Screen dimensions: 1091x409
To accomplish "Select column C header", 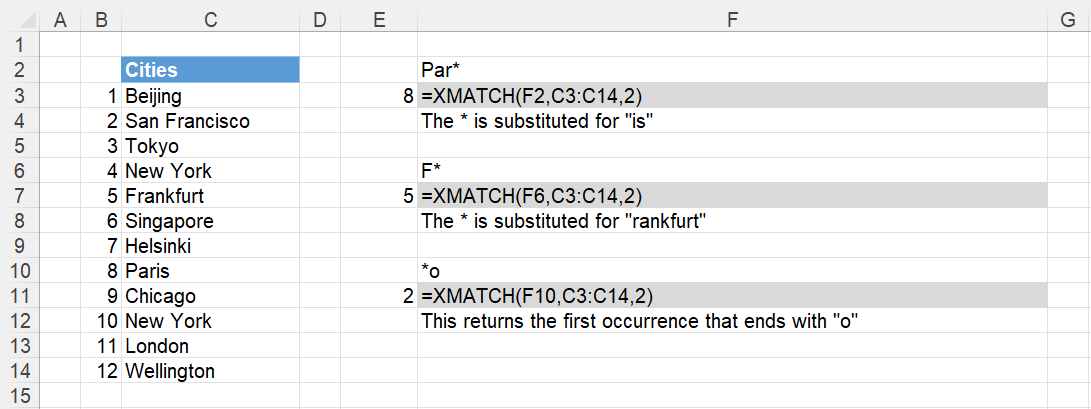I will pos(210,20).
